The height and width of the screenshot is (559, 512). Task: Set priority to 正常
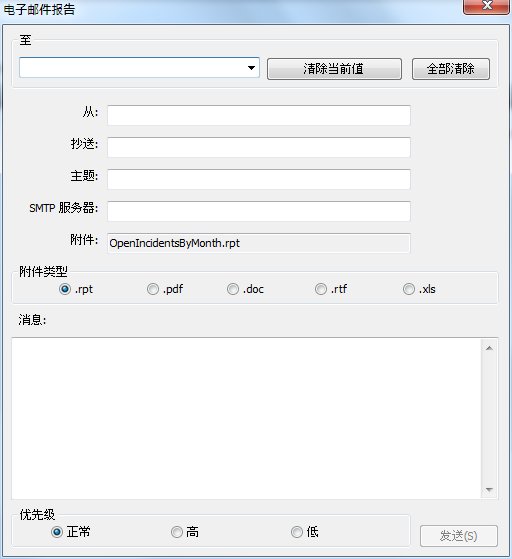tap(57, 532)
